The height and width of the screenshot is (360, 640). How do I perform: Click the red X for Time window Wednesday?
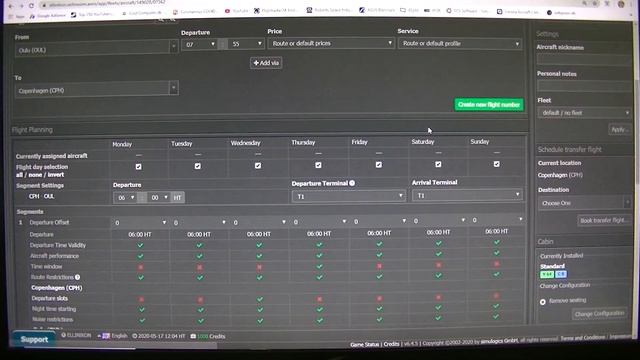[259, 267]
